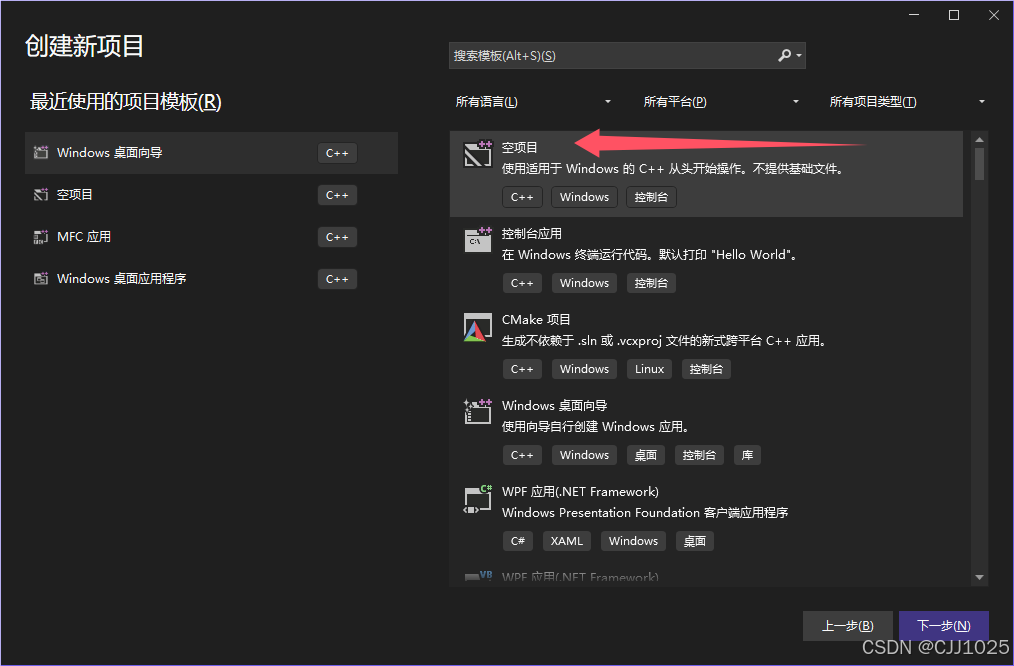Click the Windows 桌面向导 icon in recent templates
The image size is (1014, 666).
[x=40, y=152]
